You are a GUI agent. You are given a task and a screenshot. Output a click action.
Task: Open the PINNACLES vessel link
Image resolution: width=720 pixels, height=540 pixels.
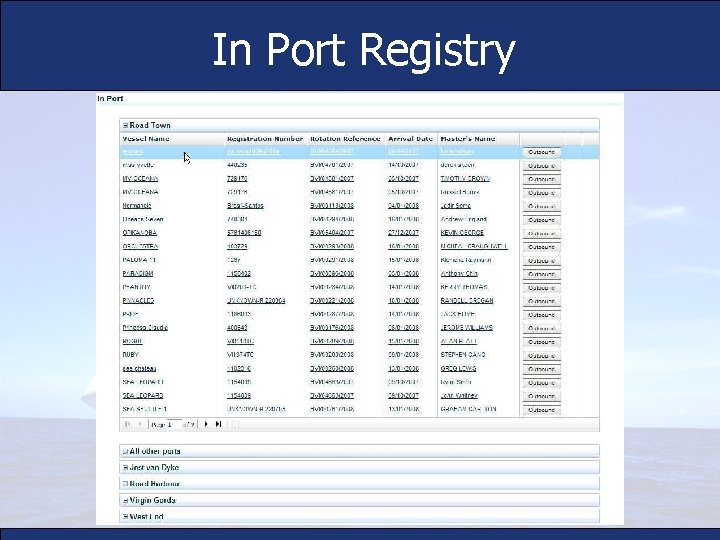(138, 301)
